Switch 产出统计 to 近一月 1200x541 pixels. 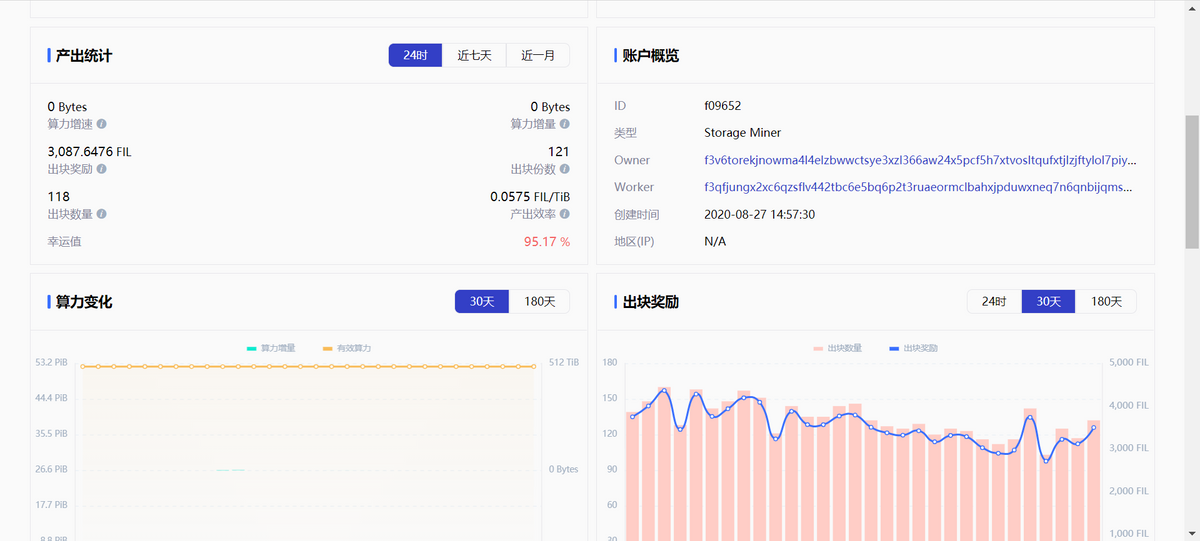pyautogui.click(x=538, y=56)
